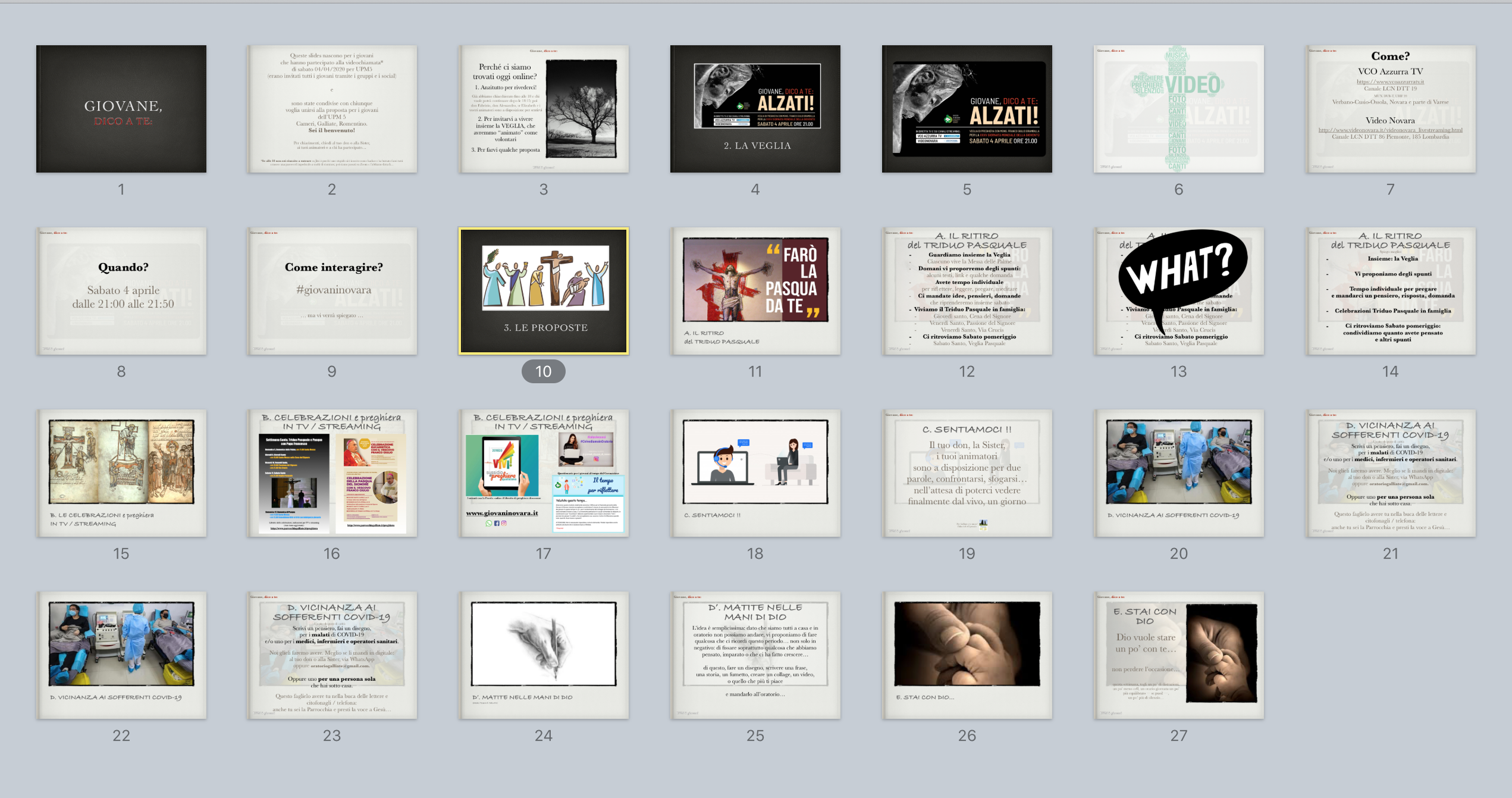
Task: Select slide 13 with the WHAT? speech bubble
Action: click(x=1179, y=291)
